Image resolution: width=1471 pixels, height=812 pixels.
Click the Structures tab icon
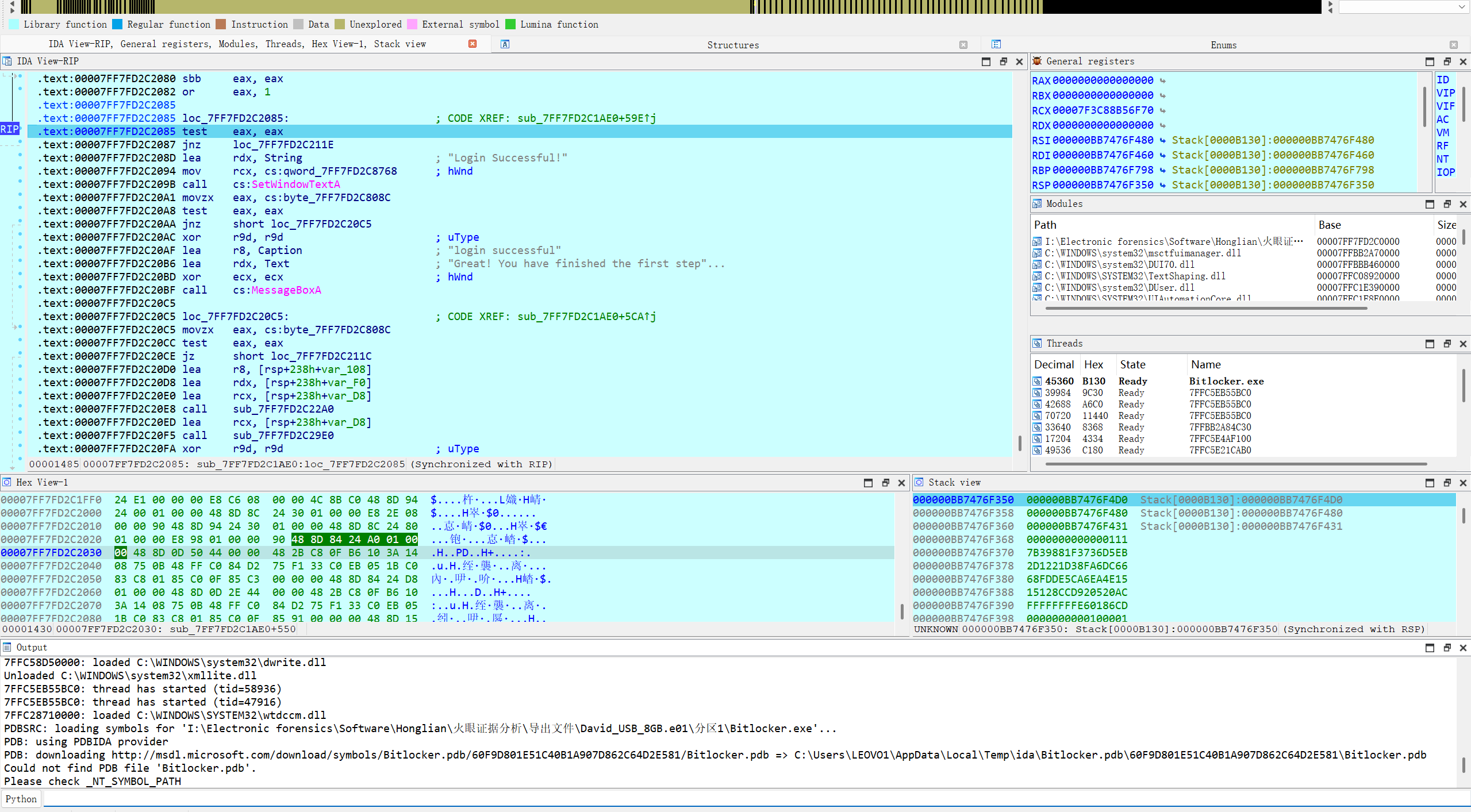[505, 44]
